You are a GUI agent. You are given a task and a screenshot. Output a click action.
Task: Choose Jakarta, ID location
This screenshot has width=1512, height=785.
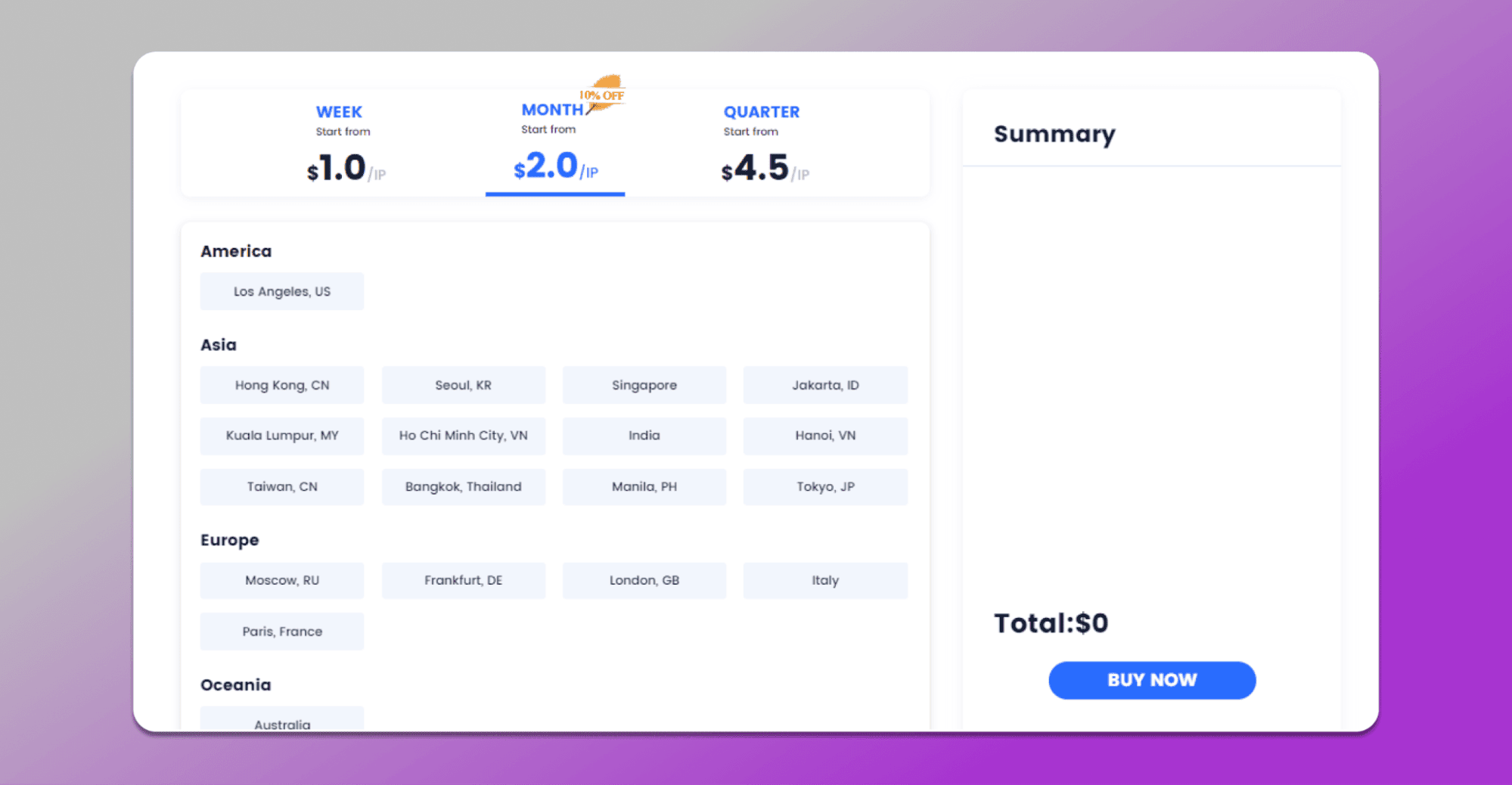point(825,385)
